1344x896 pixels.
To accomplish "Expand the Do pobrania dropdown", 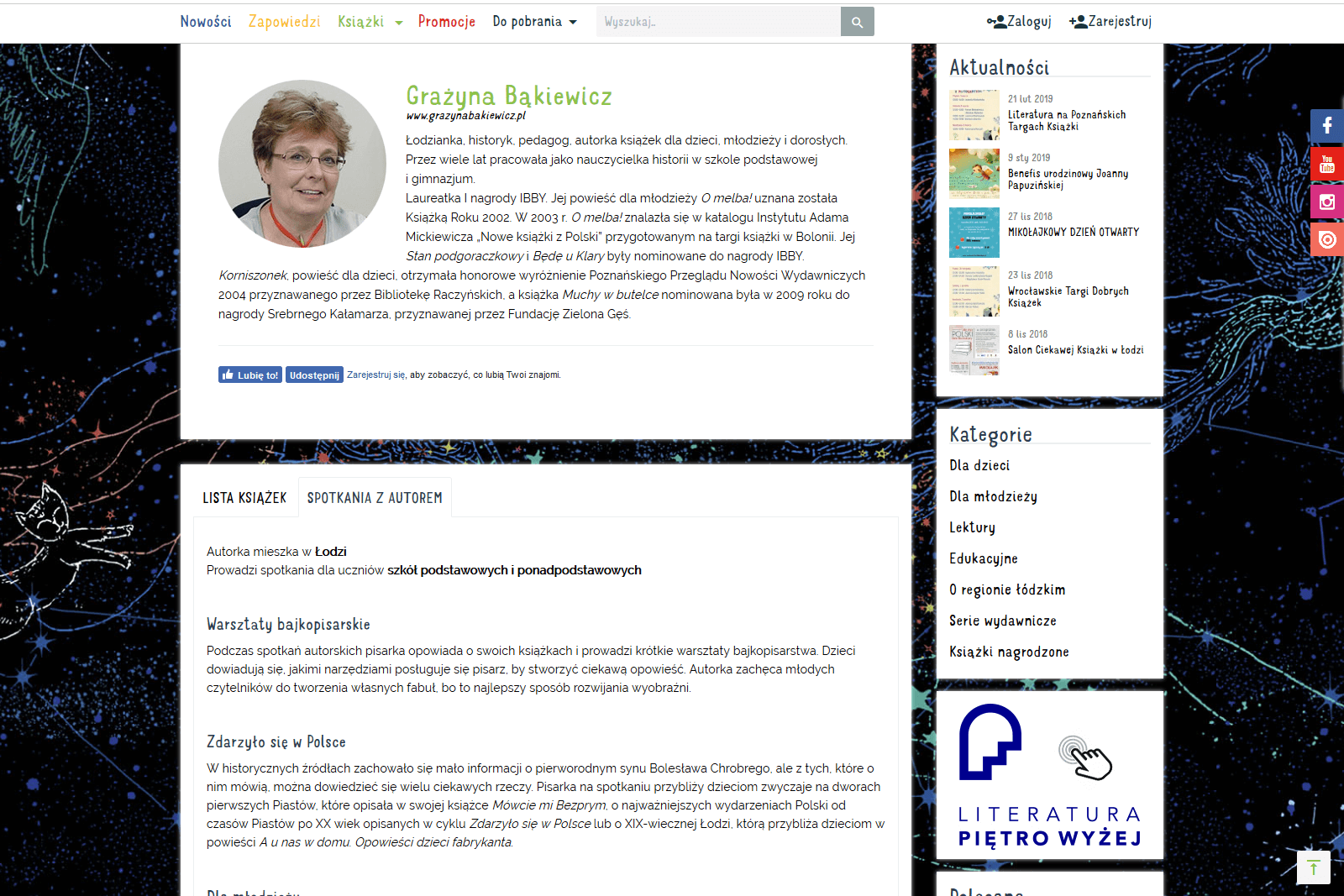I will [534, 22].
